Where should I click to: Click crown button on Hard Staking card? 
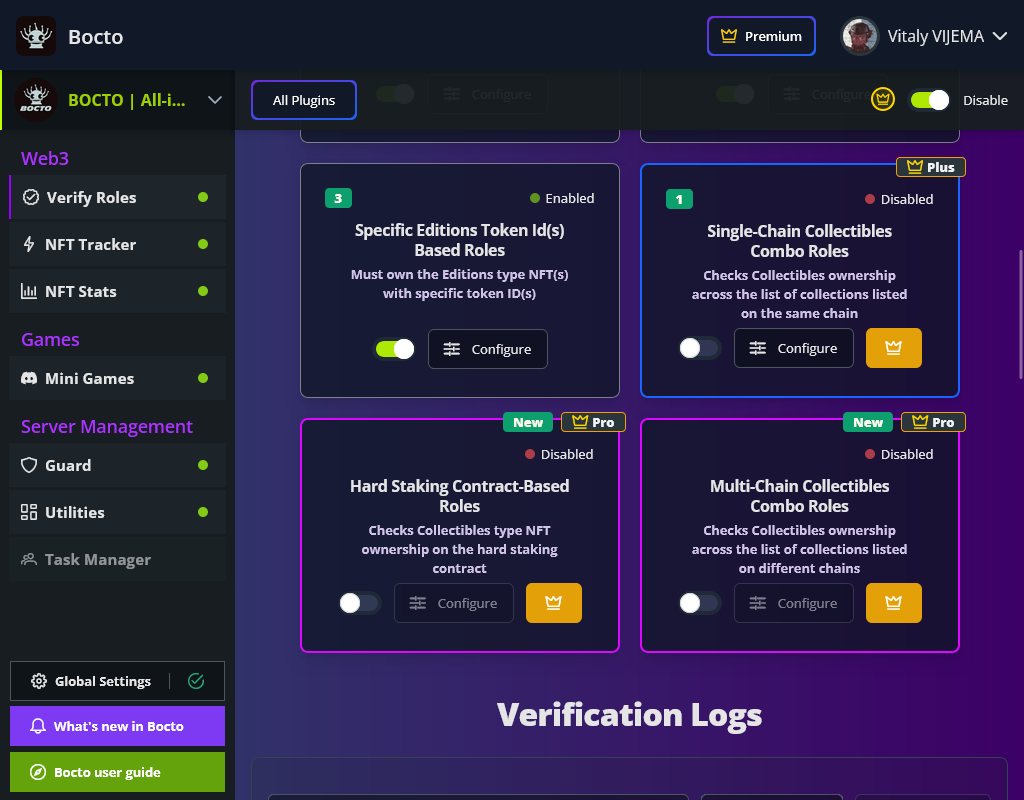pos(554,603)
